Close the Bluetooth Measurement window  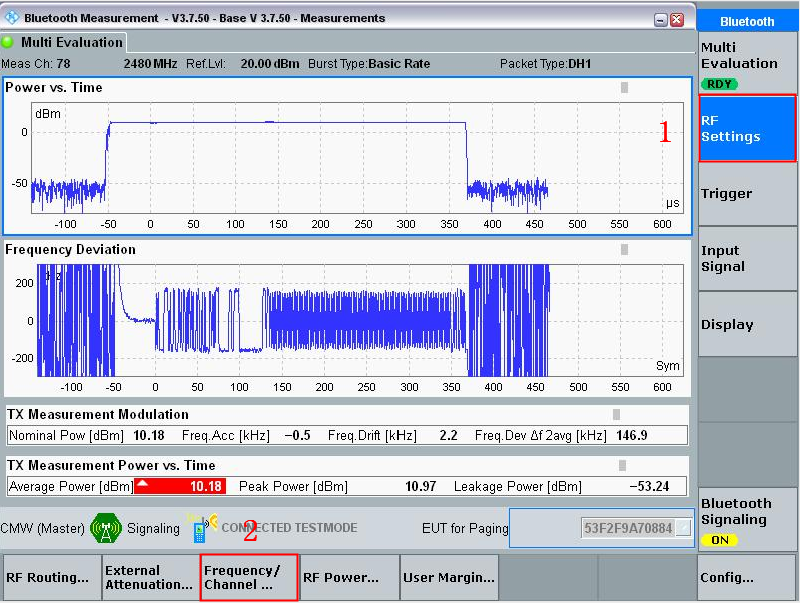pos(677,20)
